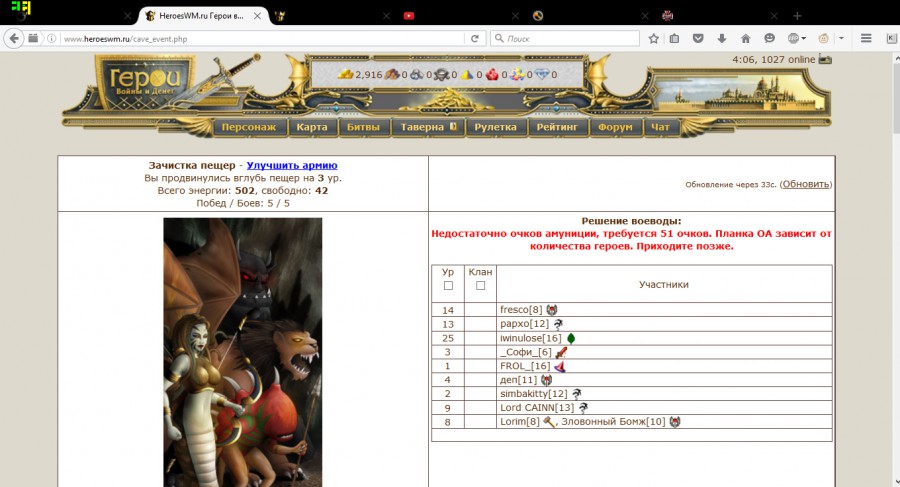Switch to the YouTube browser tab
The height and width of the screenshot is (487, 900).
(x=409, y=16)
